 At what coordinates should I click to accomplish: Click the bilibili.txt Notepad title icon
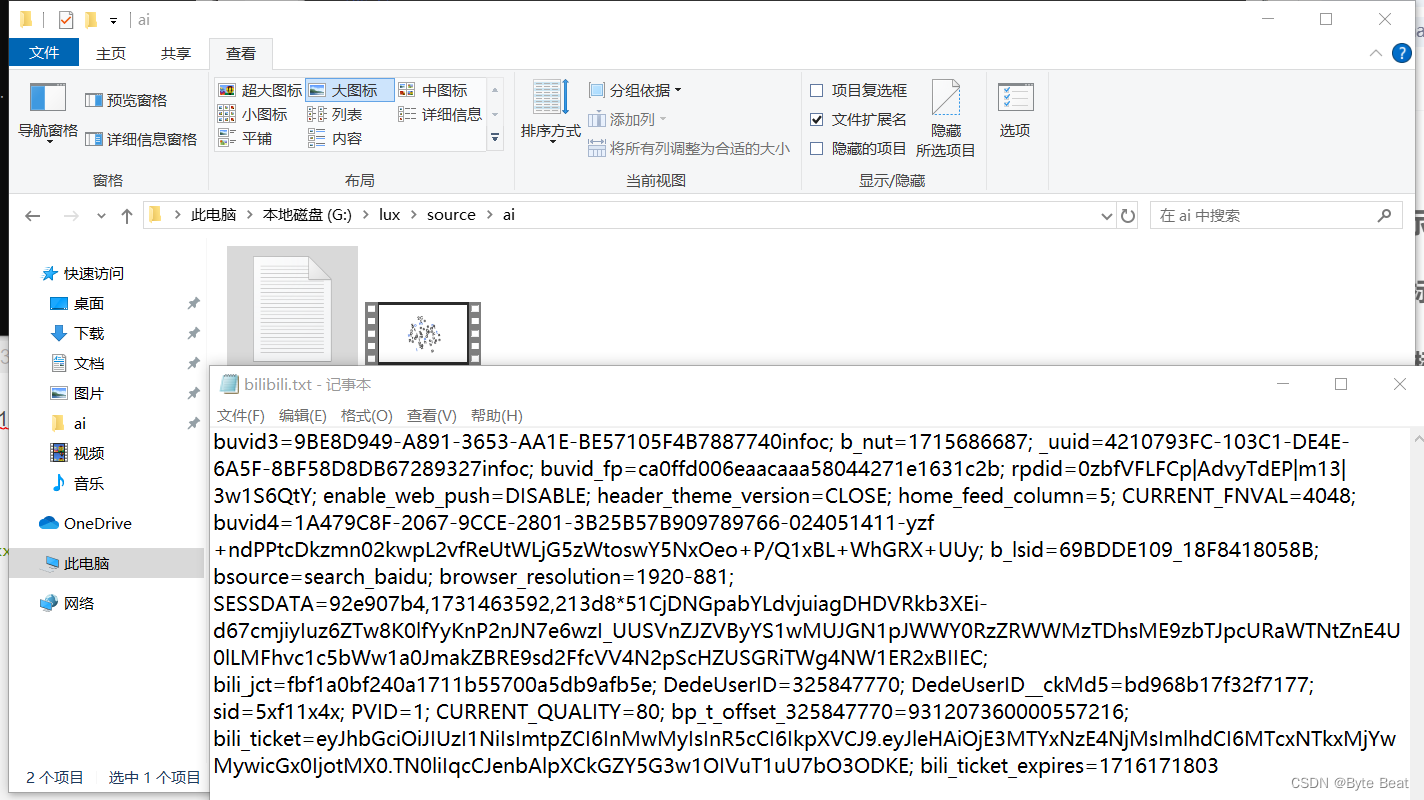tap(229, 385)
